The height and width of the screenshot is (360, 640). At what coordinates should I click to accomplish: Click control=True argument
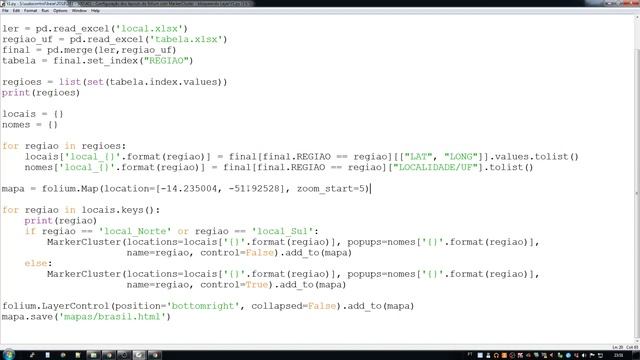[234, 284]
